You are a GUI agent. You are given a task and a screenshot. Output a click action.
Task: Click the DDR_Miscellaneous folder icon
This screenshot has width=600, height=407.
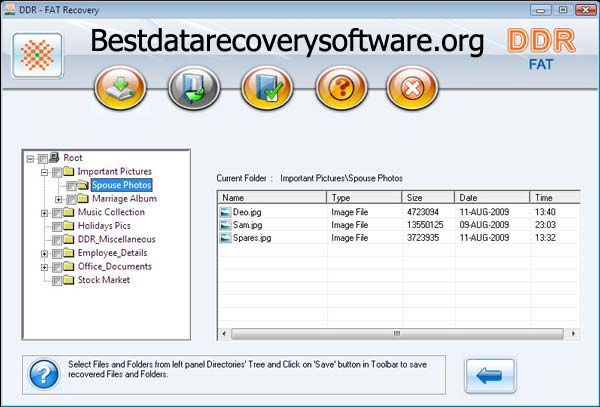pyautogui.click(x=68, y=239)
